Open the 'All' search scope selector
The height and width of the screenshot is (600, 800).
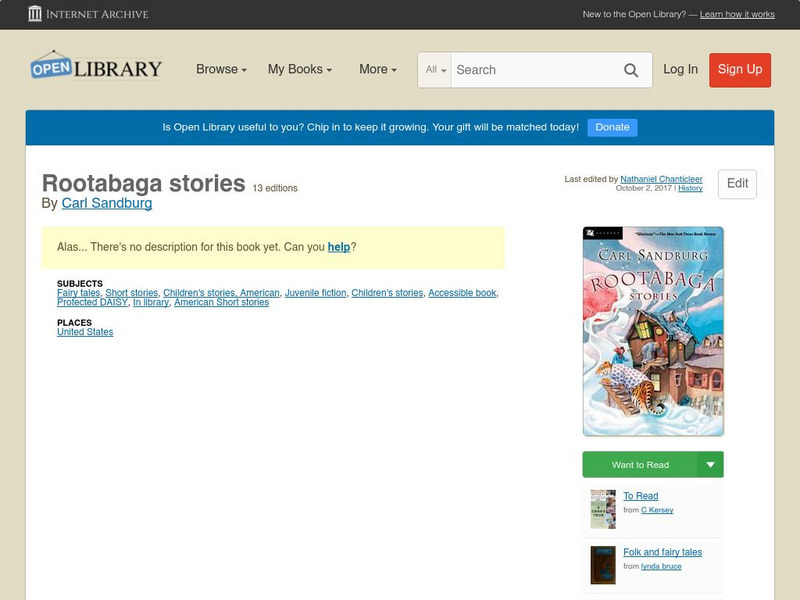[x=434, y=70]
